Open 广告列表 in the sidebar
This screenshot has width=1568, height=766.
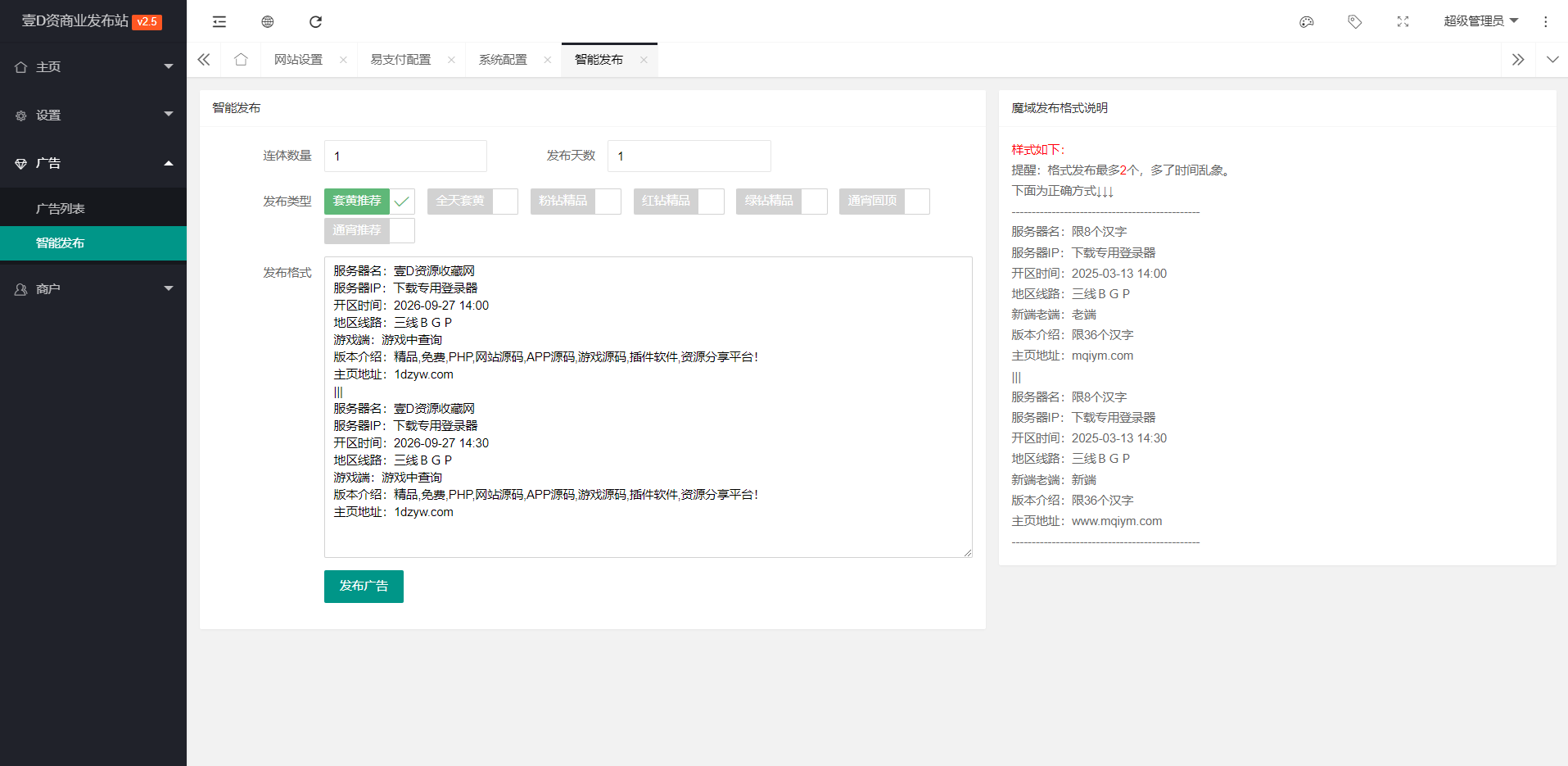93,209
